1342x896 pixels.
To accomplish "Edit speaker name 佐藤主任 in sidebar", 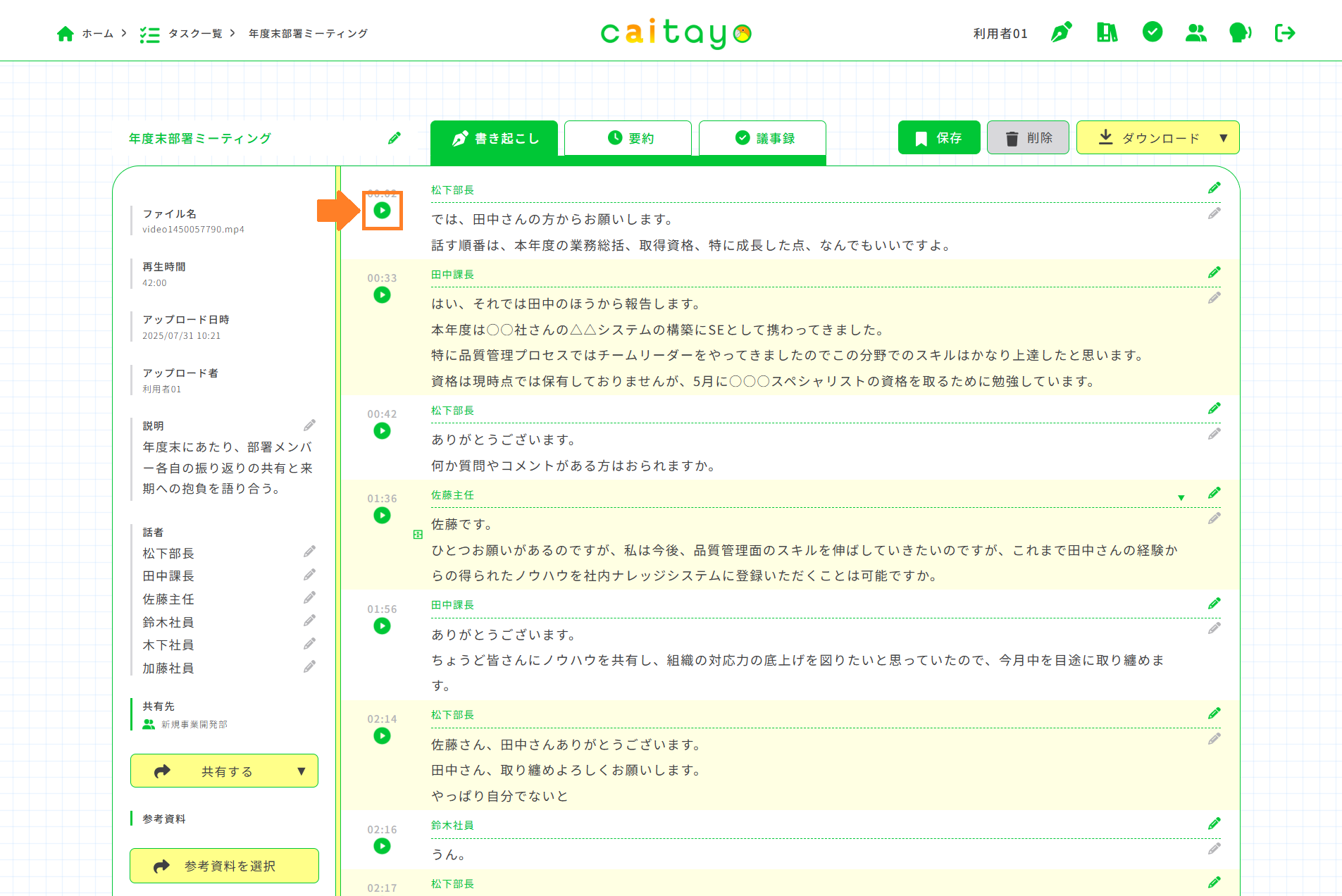I will [x=309, y=598].
